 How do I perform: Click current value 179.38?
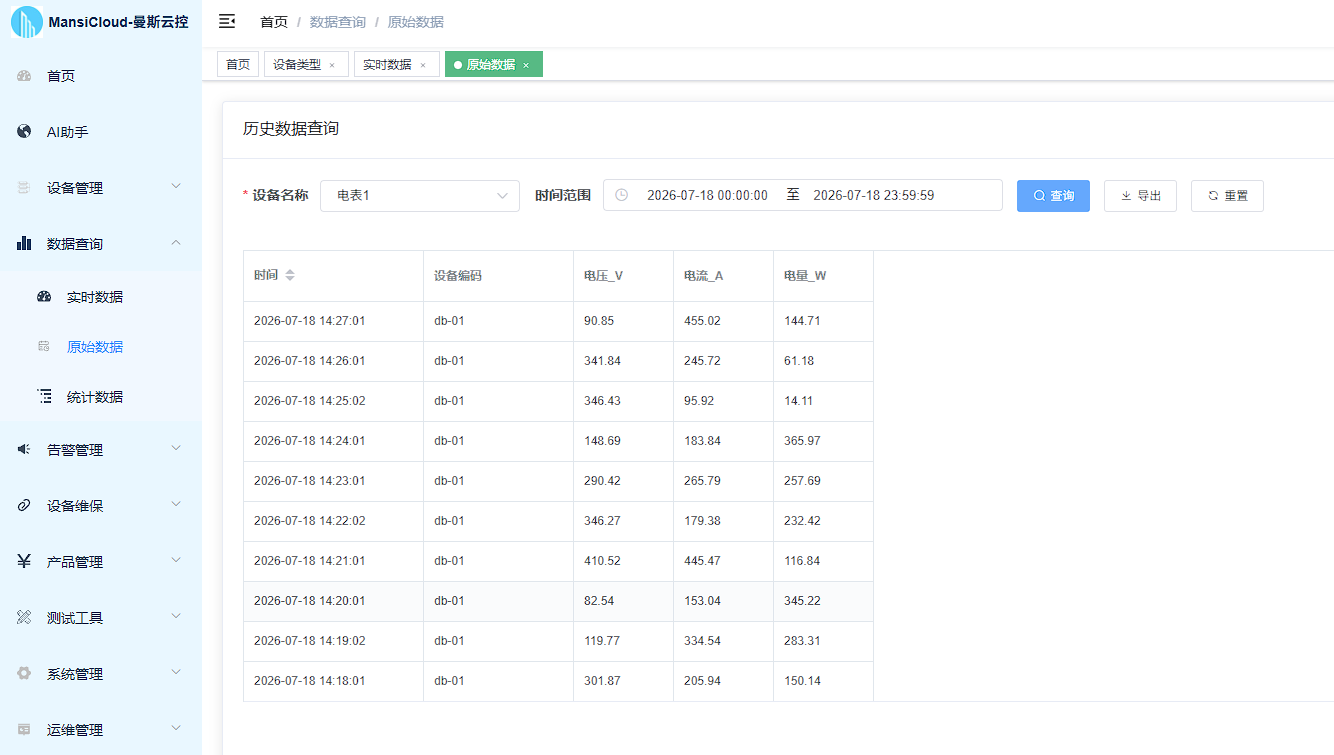(x=702, y=521)
